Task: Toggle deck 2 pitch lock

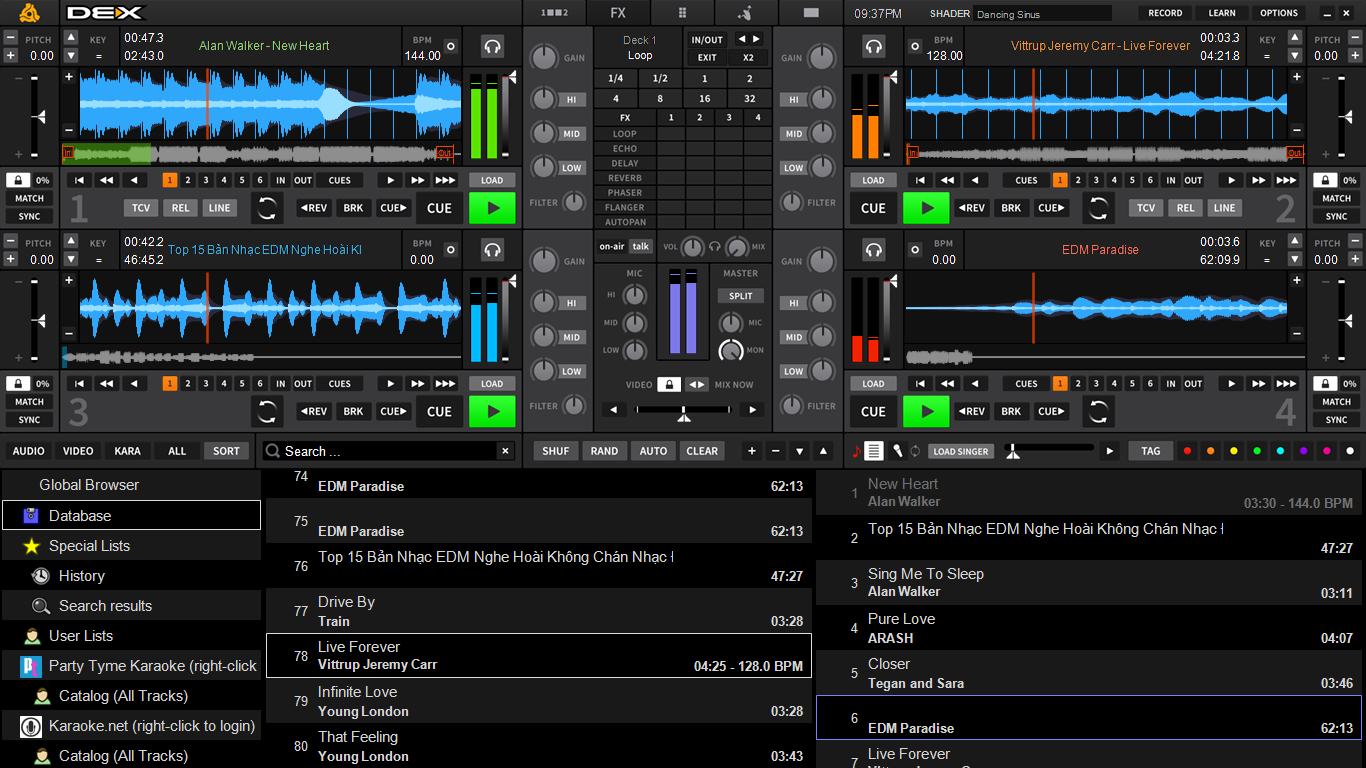Action: coord(1325,180)
